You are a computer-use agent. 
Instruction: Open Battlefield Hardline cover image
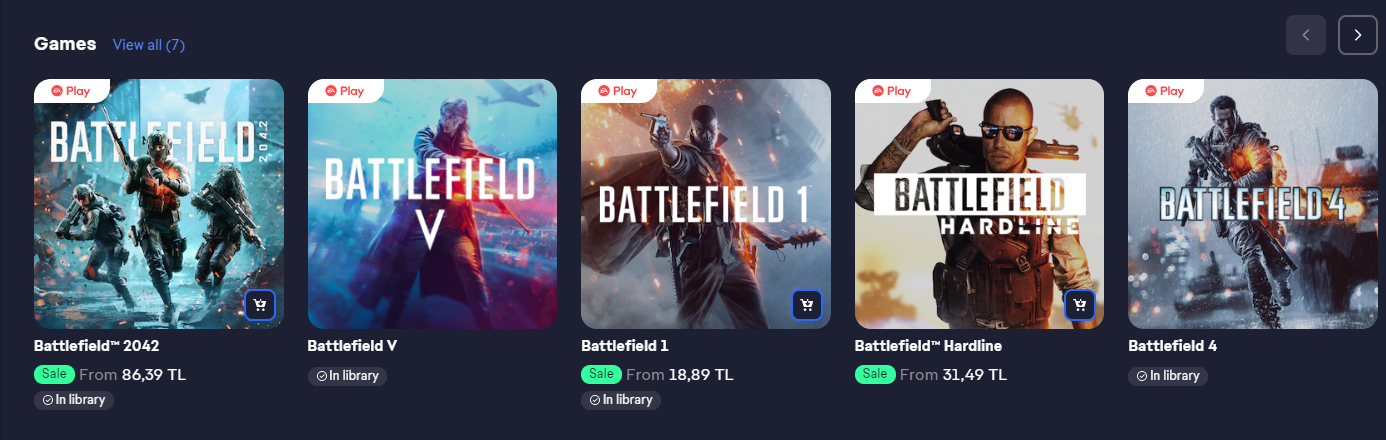tap(979, 204)
